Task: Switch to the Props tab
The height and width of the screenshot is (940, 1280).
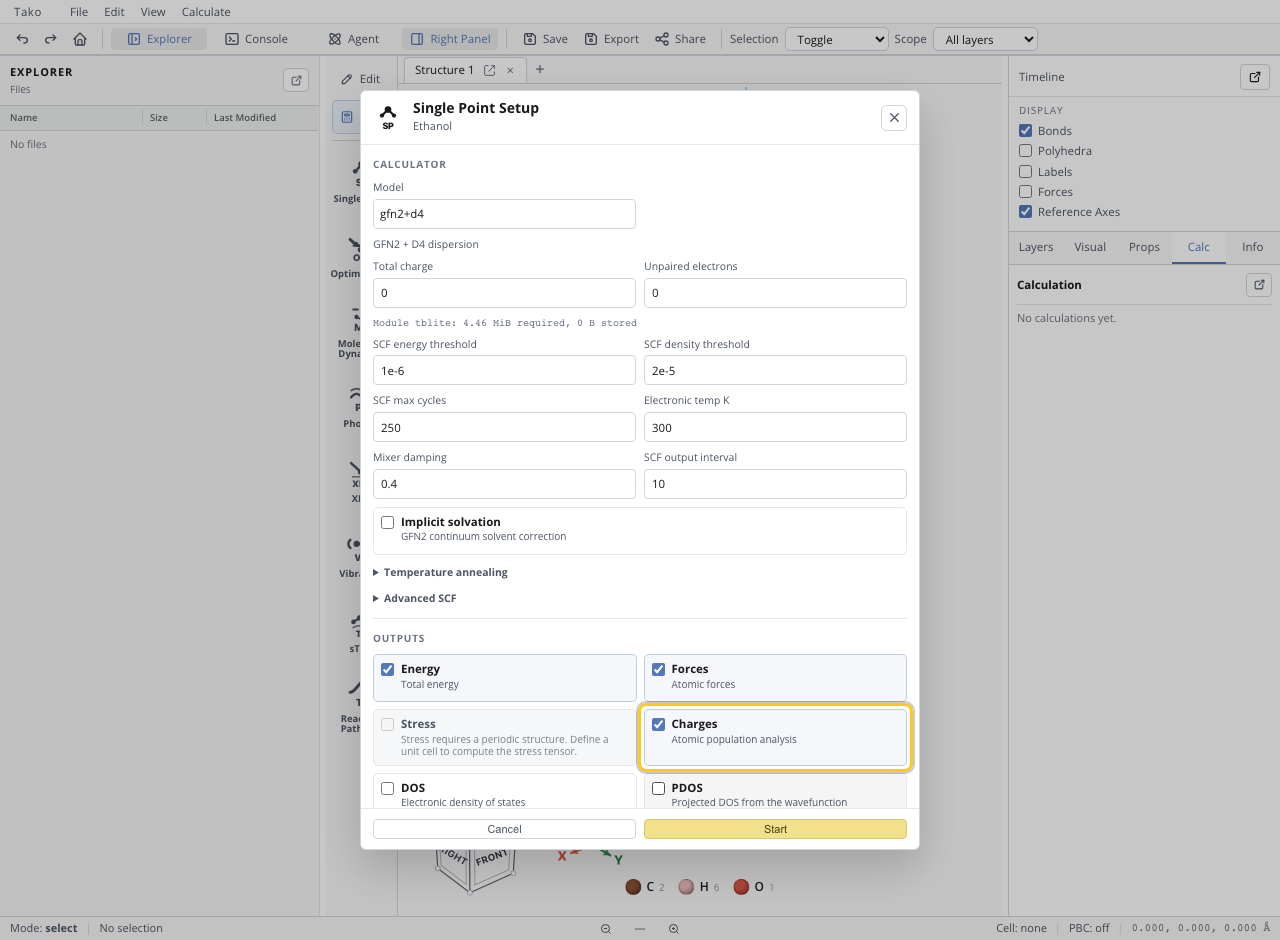Action: (x=1144, y=247)
